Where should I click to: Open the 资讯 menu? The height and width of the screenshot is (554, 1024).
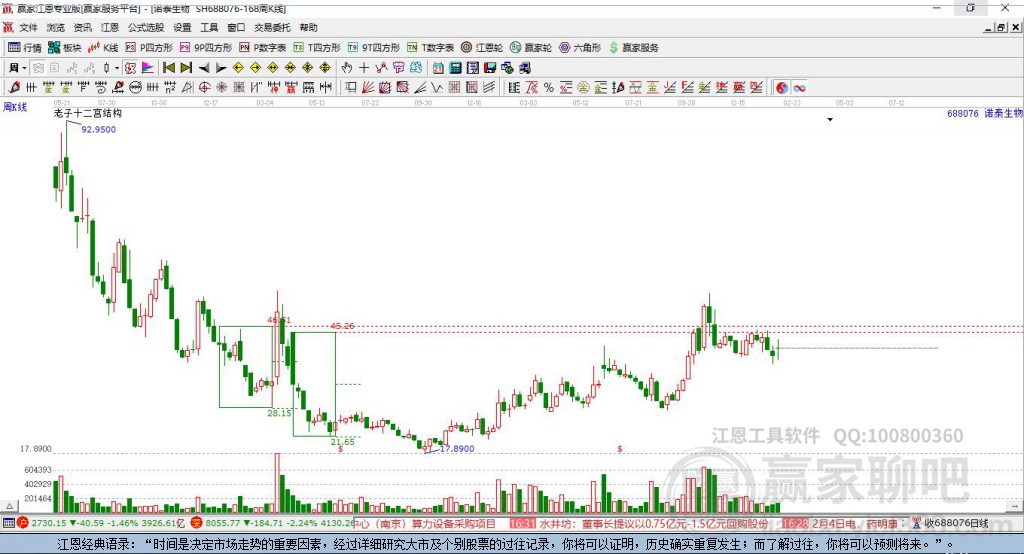tap(83, 27)
